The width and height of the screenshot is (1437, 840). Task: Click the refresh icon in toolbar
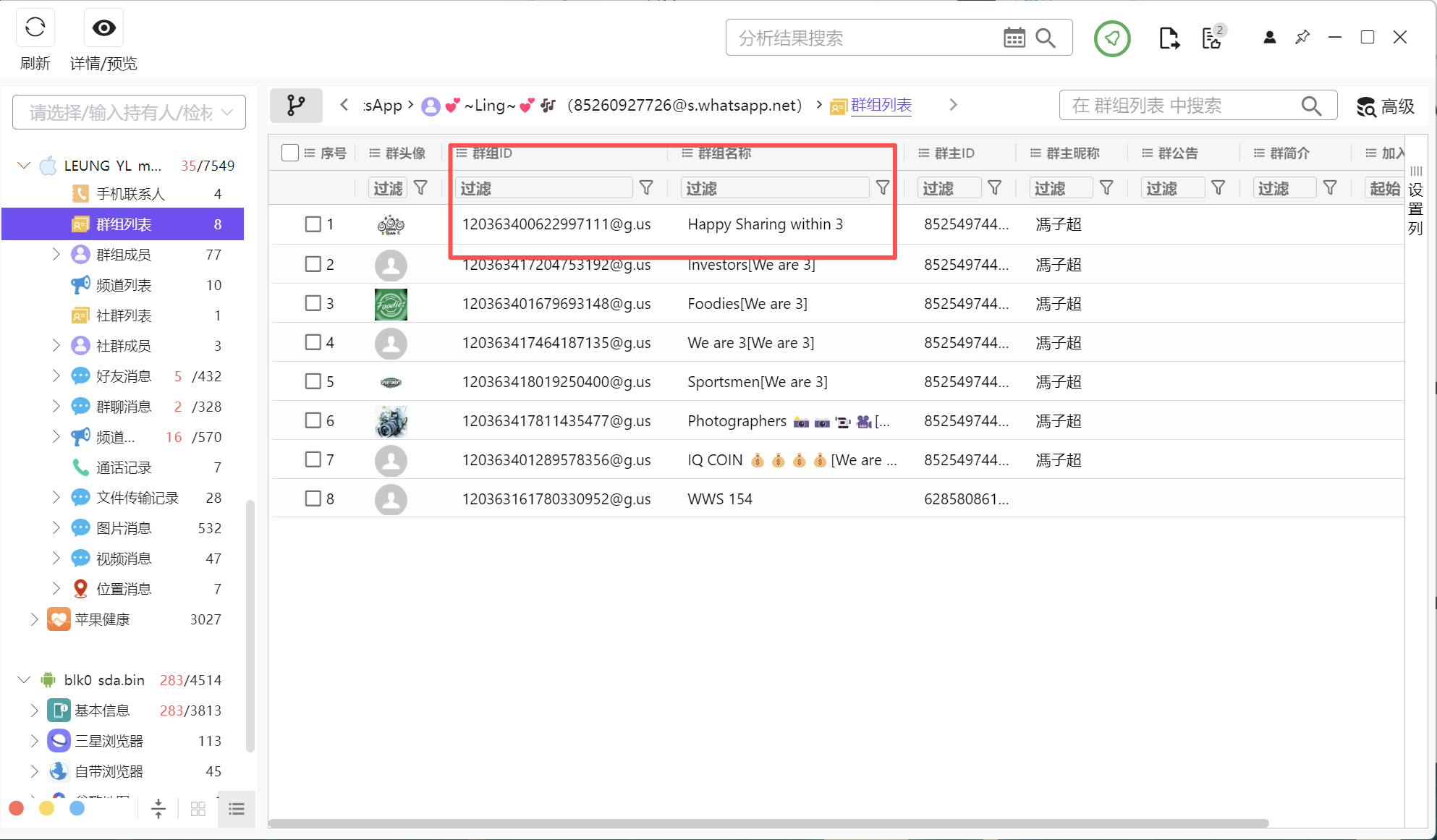[x=35, y=28]
